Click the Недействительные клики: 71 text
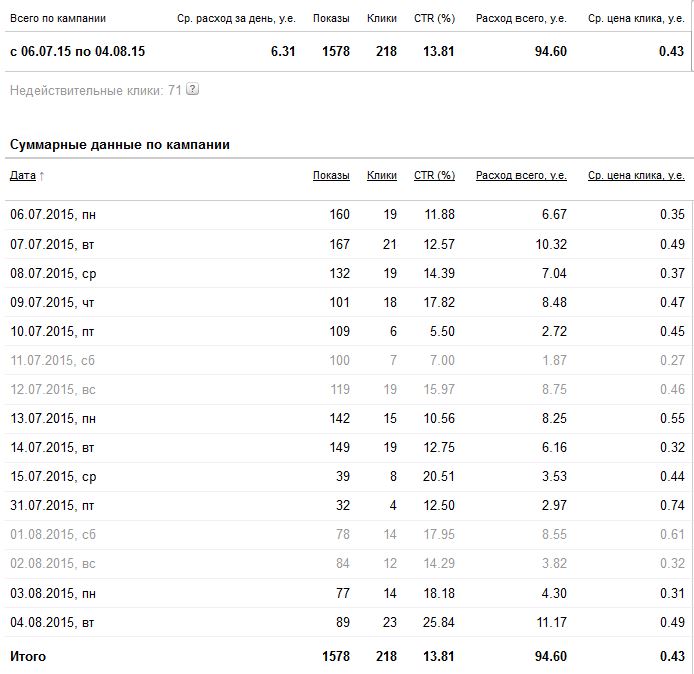 pyautogui.click(x=95, y=90)
